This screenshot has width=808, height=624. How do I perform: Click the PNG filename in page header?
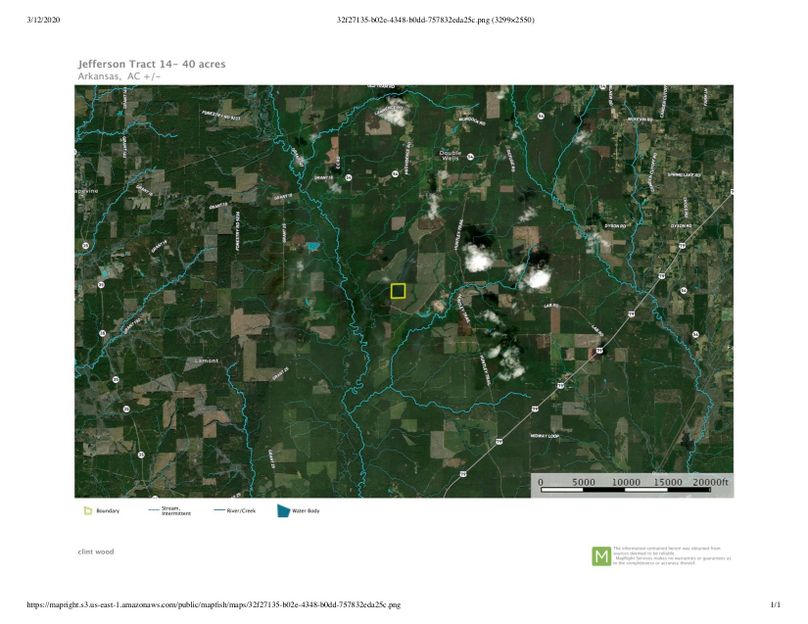tap(435, 20)
